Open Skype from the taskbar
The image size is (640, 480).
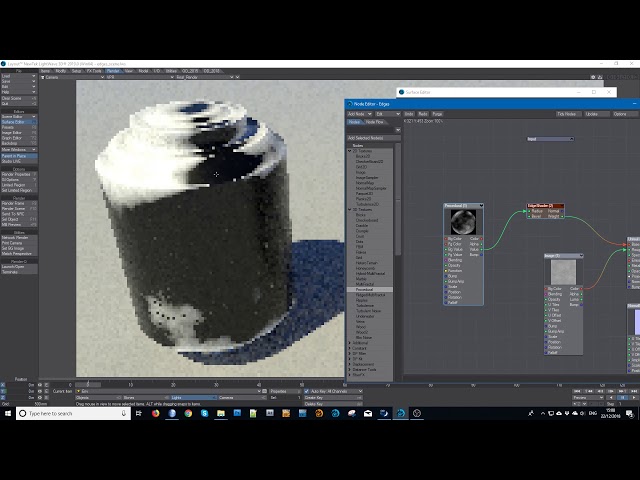[x=204, y=413]
